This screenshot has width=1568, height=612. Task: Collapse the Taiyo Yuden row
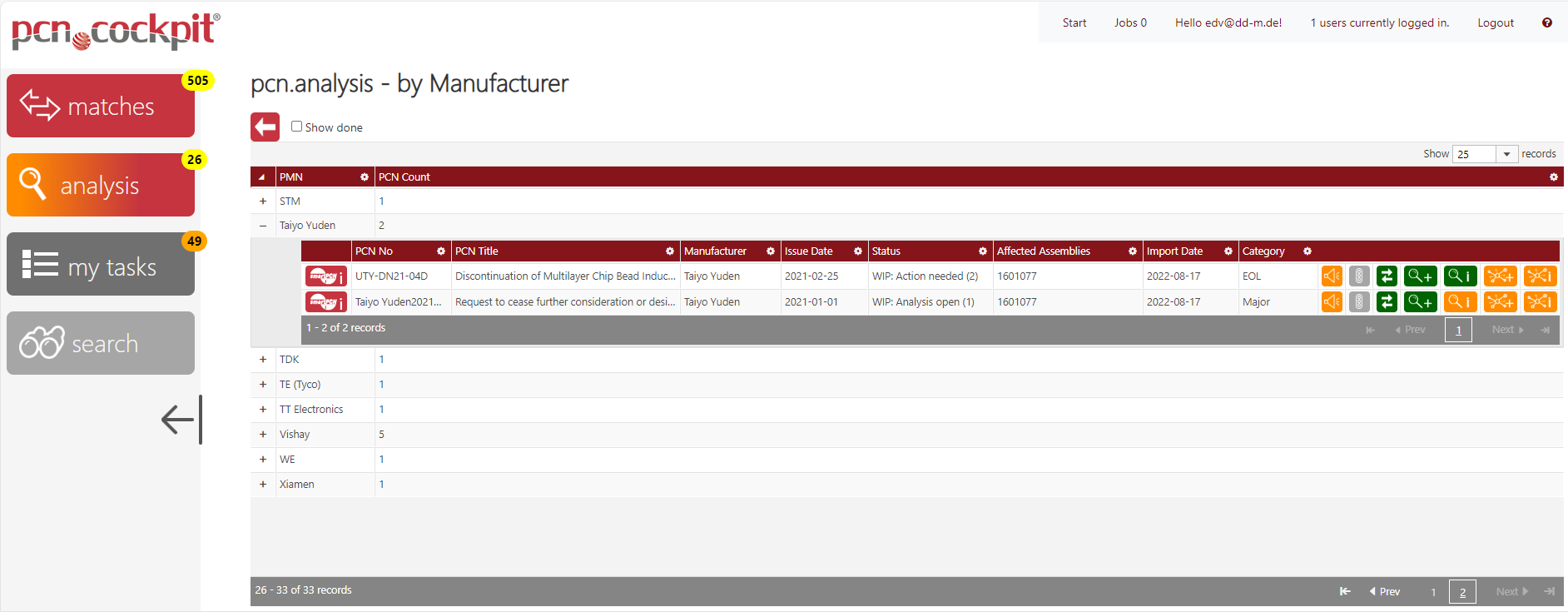263,226
